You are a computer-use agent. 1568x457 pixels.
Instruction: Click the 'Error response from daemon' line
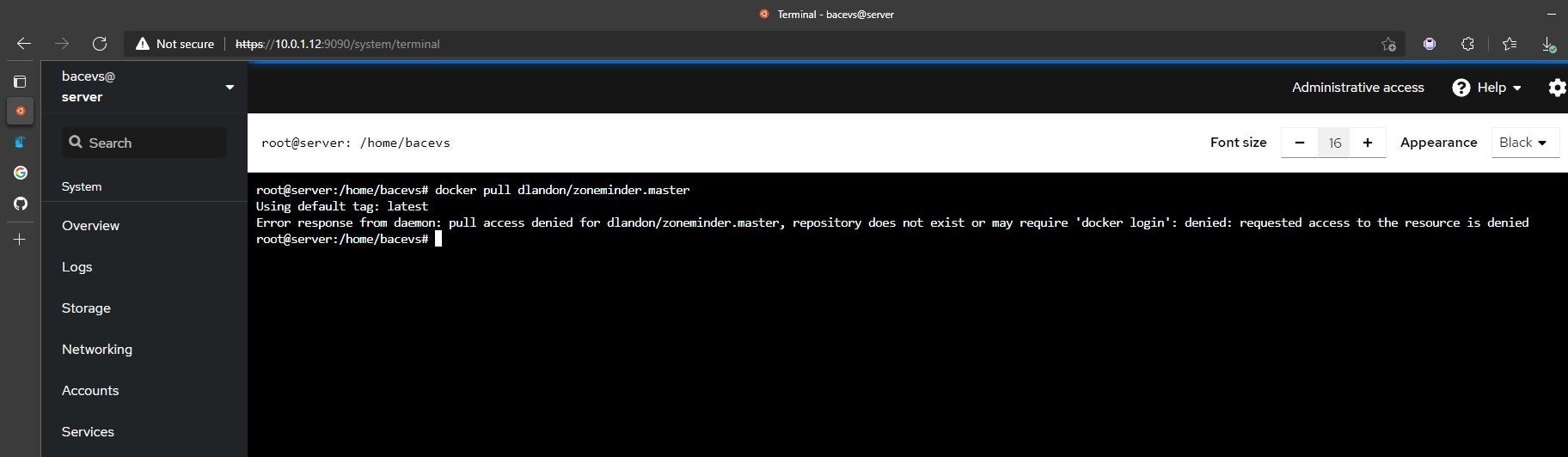click(x=892, y=222)
